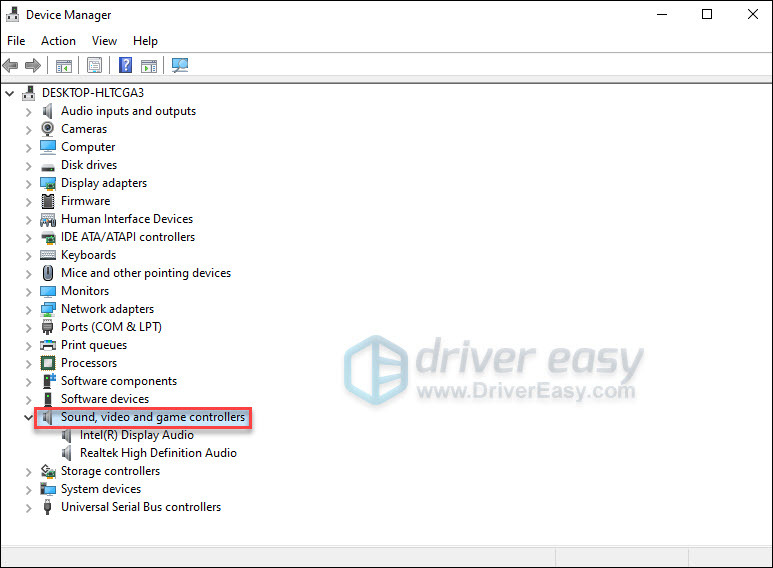Click the Back arrow toolbar icon
This screenshot has width=773, height=568.
point(10,65)
